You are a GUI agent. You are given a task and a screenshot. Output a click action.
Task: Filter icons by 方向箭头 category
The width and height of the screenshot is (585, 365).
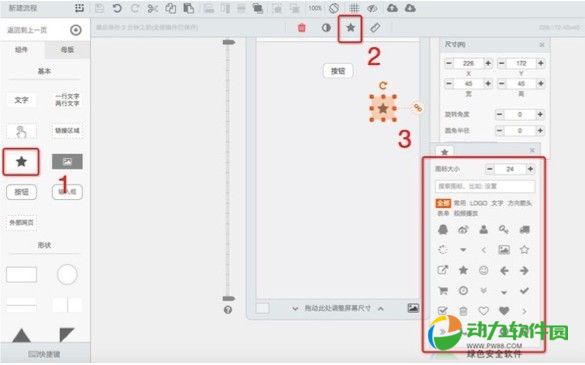[519, 203]
